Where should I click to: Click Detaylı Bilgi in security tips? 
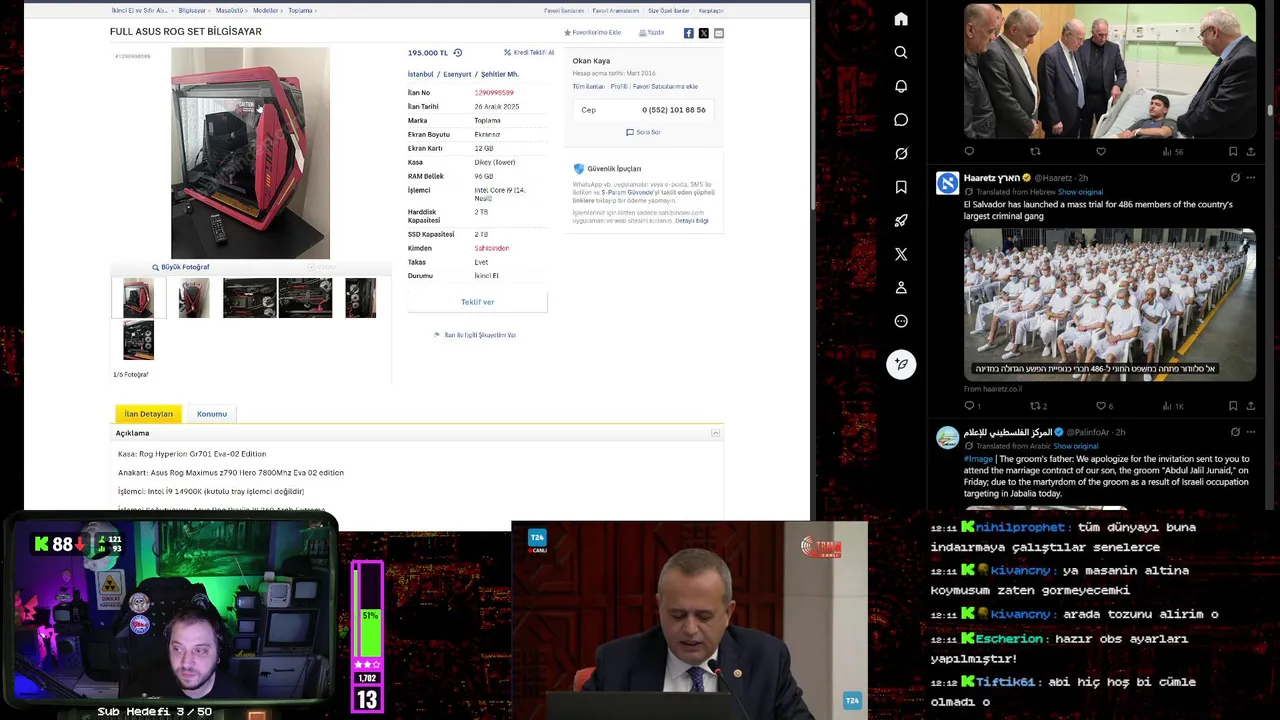692,220
